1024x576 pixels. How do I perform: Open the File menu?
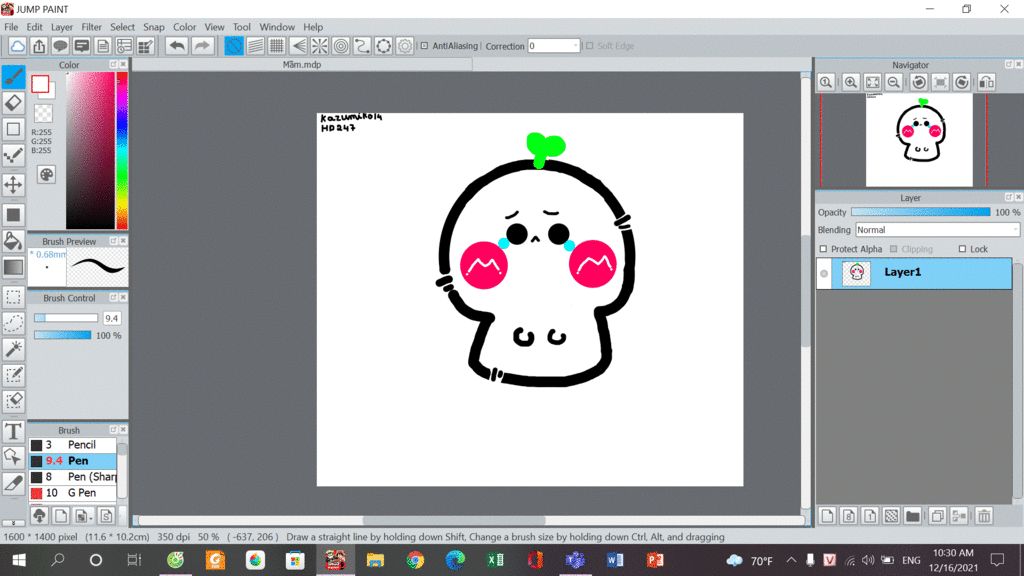[x=11, y=27]
